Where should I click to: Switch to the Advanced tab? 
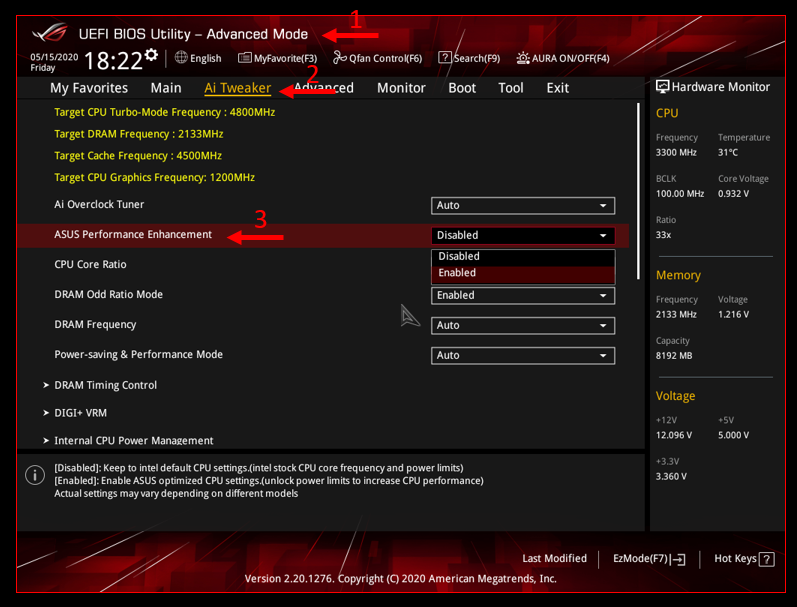pyautogui.click(x=324, y=88)
